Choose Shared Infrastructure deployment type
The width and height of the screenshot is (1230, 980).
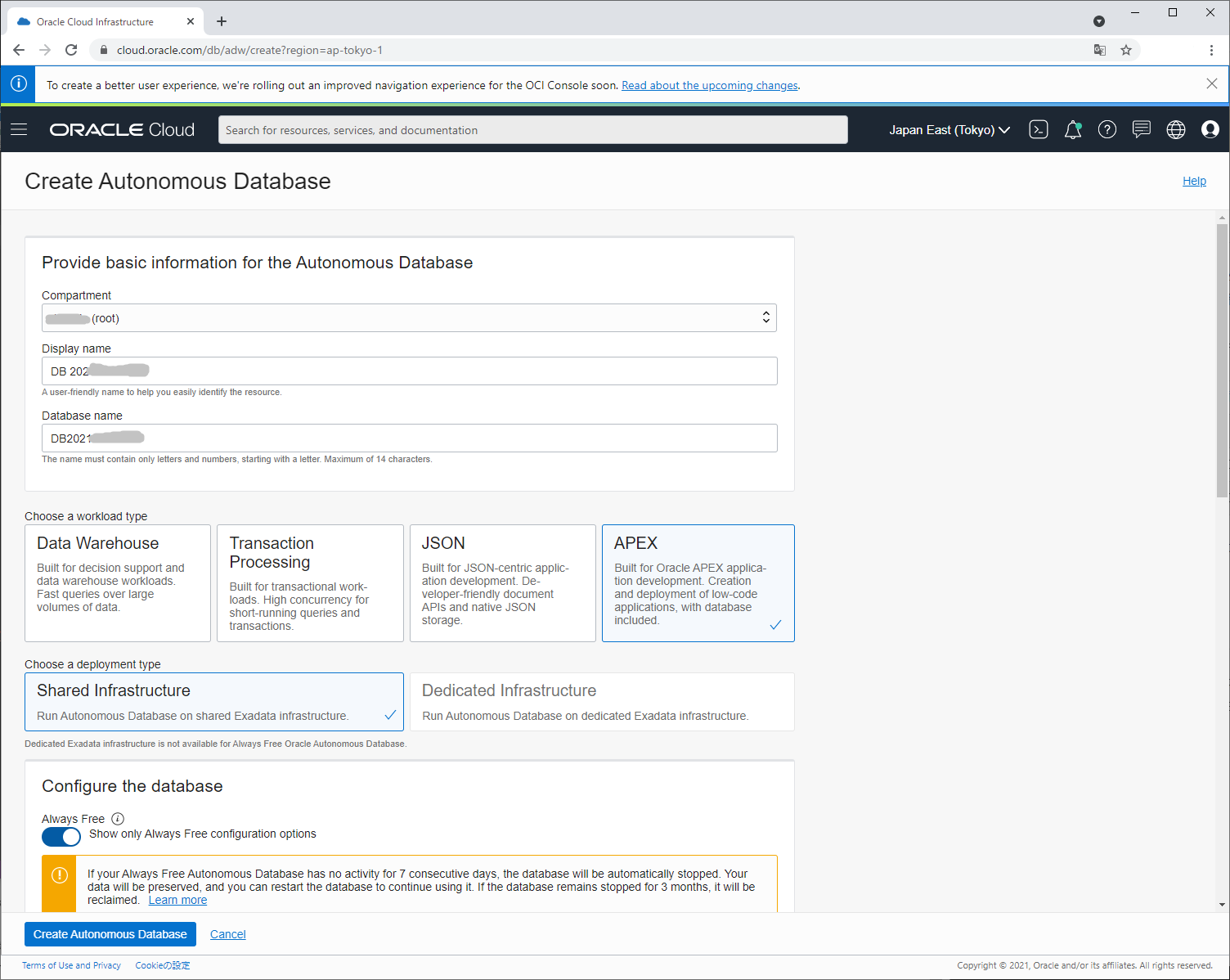(x=214, y=702)
